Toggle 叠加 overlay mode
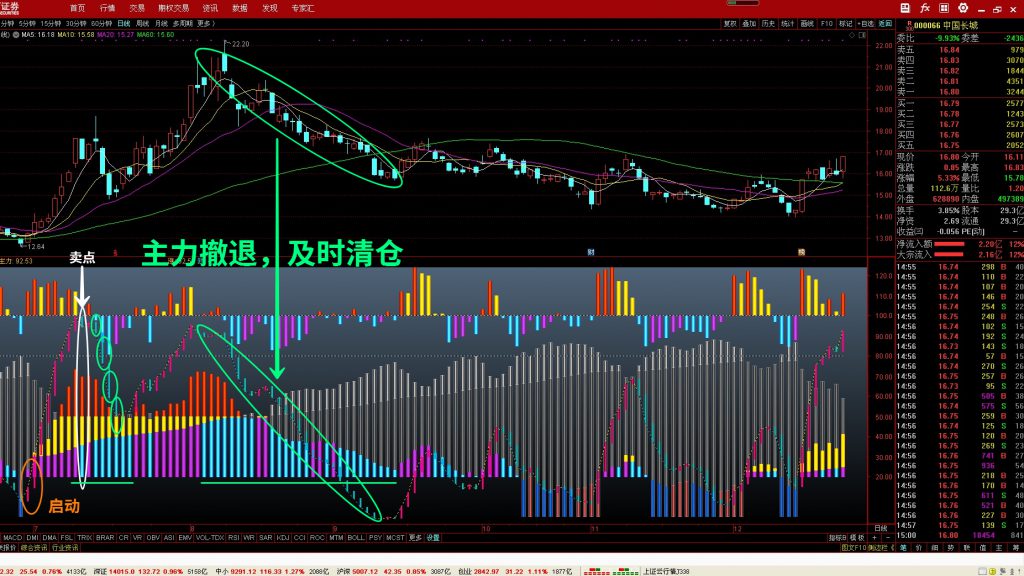Viewport: 1024px width, 576px height. [749, 22]
